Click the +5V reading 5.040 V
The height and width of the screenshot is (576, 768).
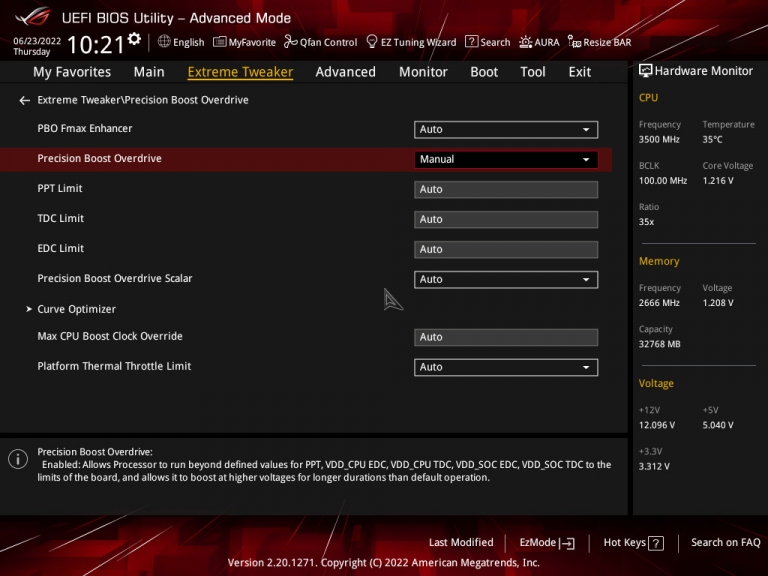click(x=718, y=425)
